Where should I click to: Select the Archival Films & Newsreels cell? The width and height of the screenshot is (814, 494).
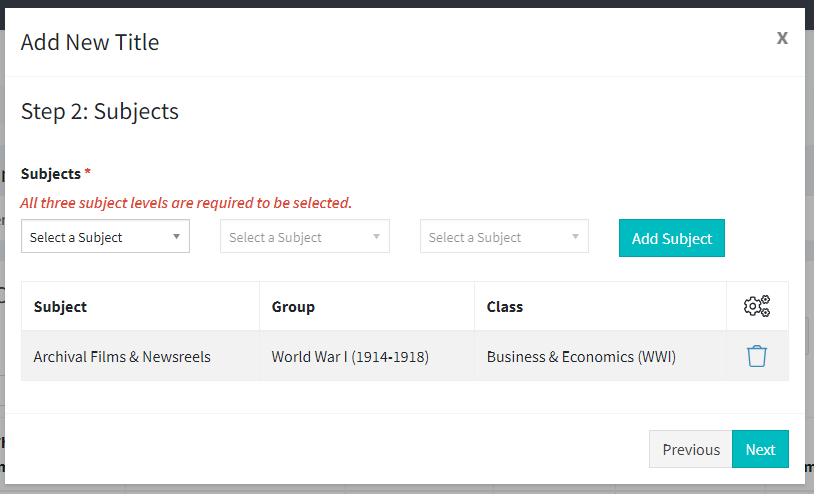(x=140, y=356)
